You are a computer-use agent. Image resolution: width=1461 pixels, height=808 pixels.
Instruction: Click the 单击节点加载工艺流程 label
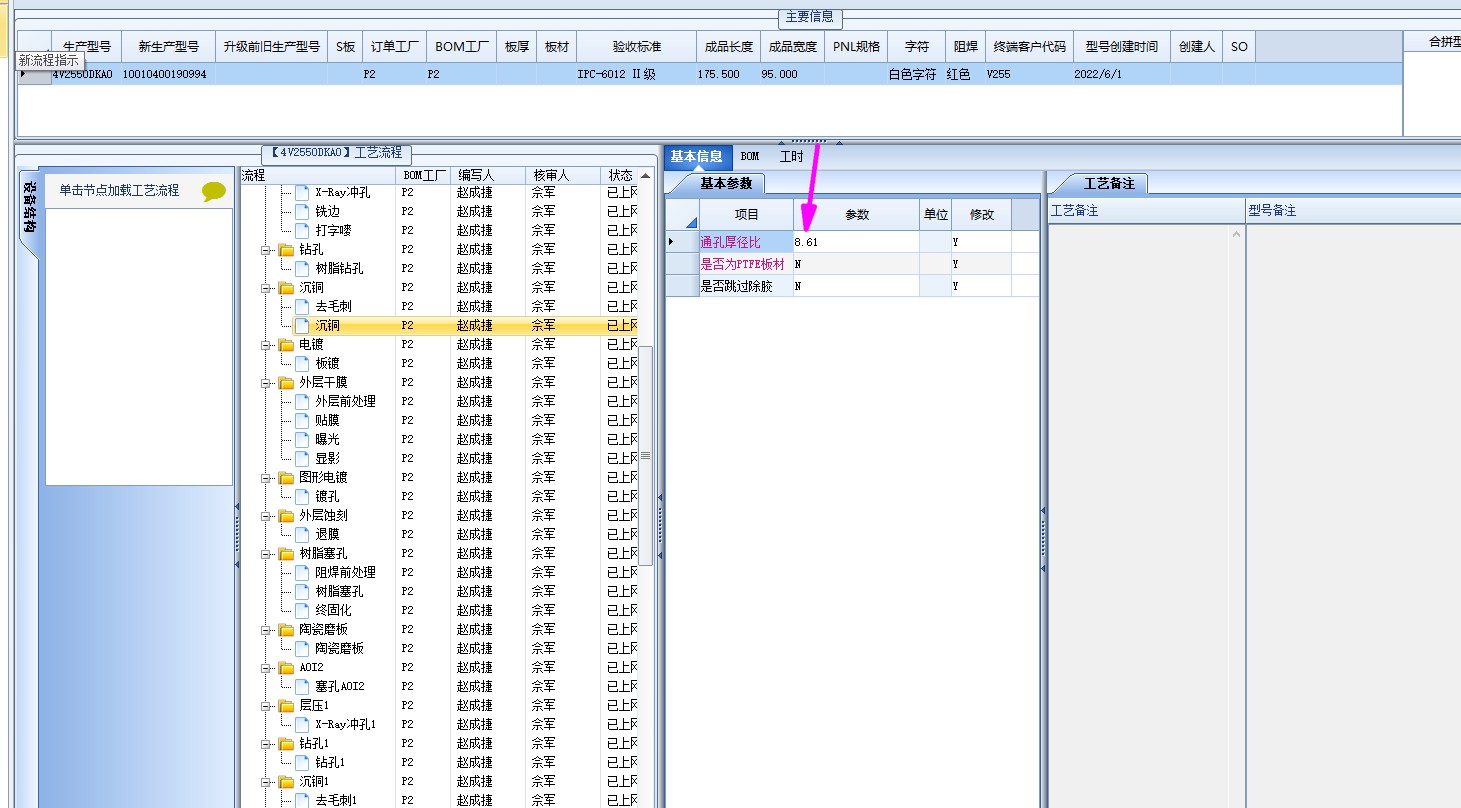click(119, 190)
